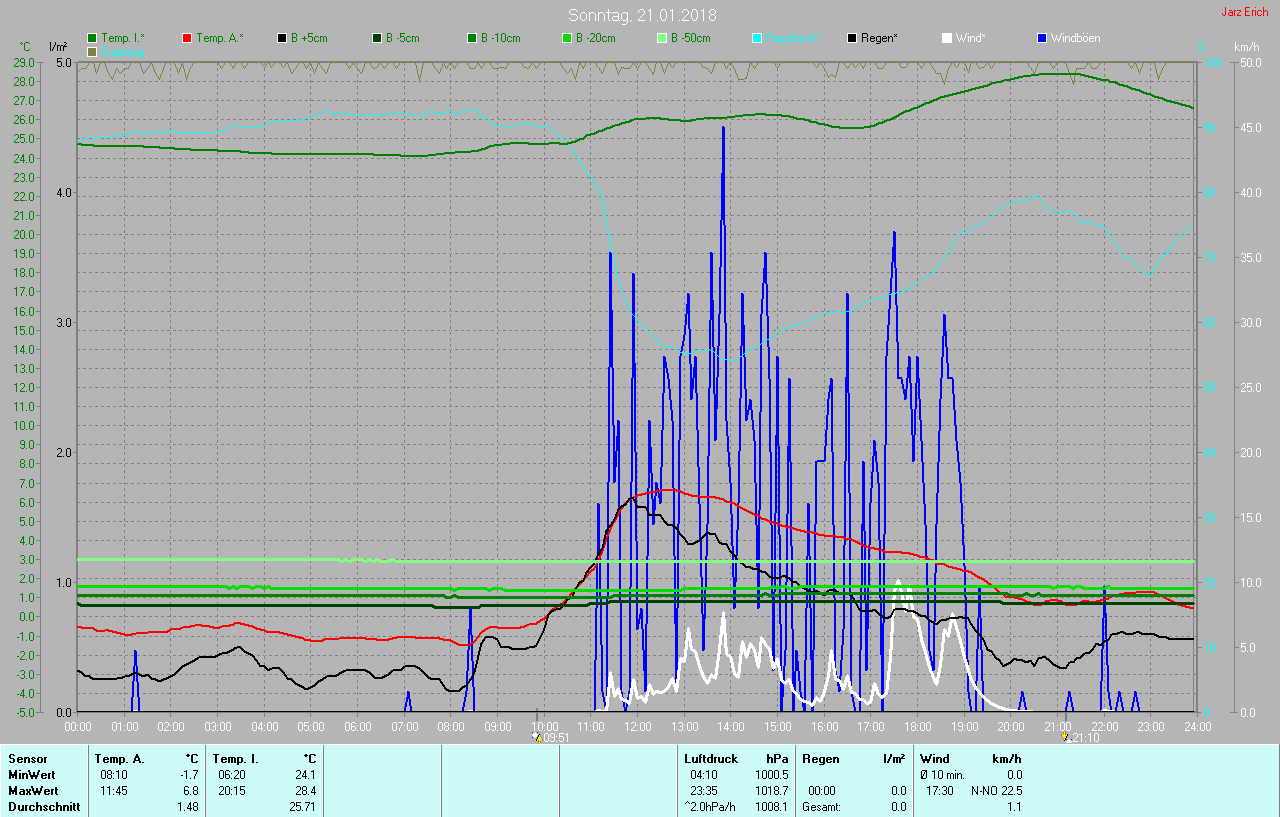Viewport: 1280px width, 817px height.
Task: Click the Jarz Erich text in corner
Action: (1244, 13)
